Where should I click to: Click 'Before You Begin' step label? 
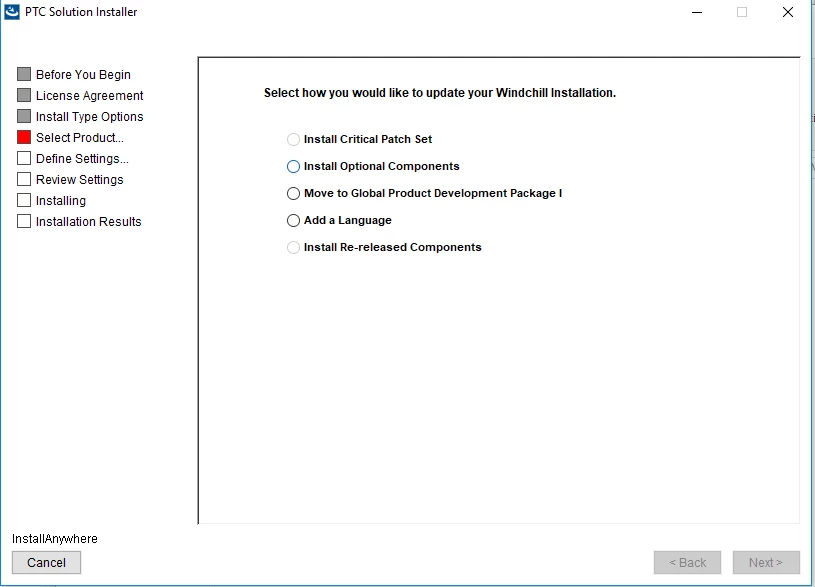pos(83,75)
